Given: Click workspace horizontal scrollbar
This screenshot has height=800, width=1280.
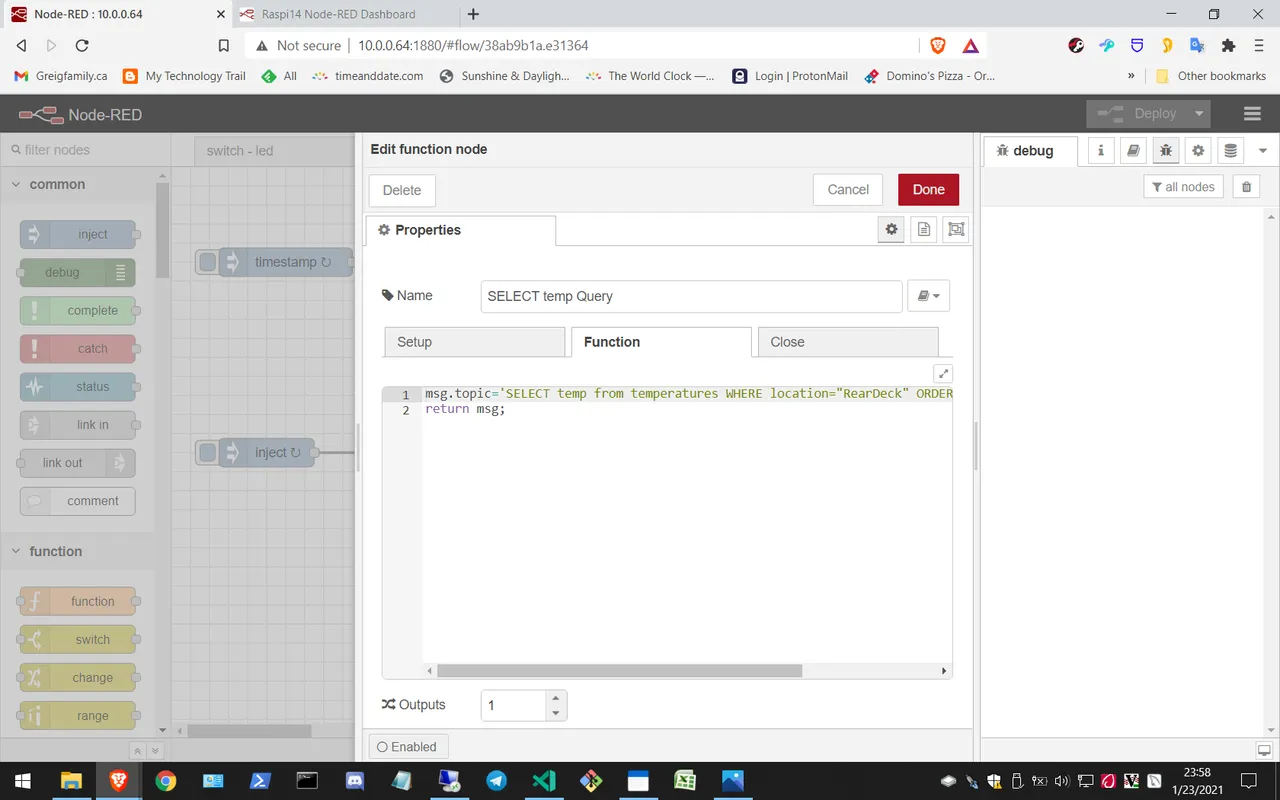Looking at the screenshot, I should click(x=249, y=731).
